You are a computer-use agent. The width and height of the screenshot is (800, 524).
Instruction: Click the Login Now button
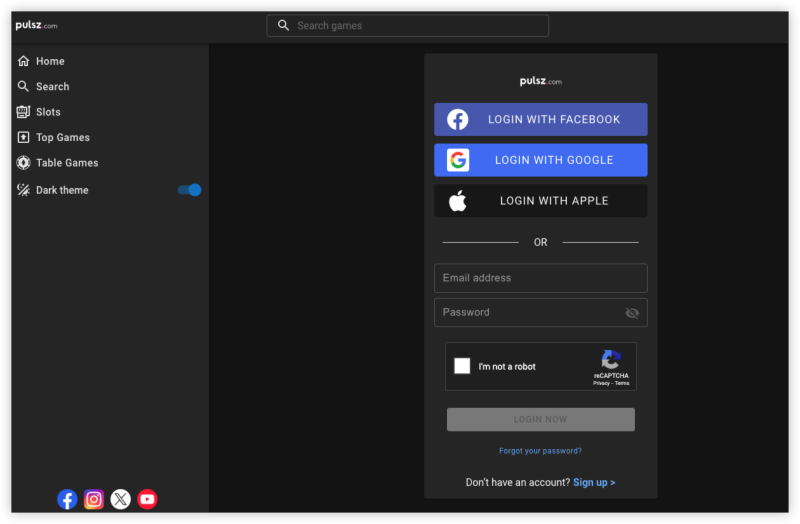tap(541, 419)
